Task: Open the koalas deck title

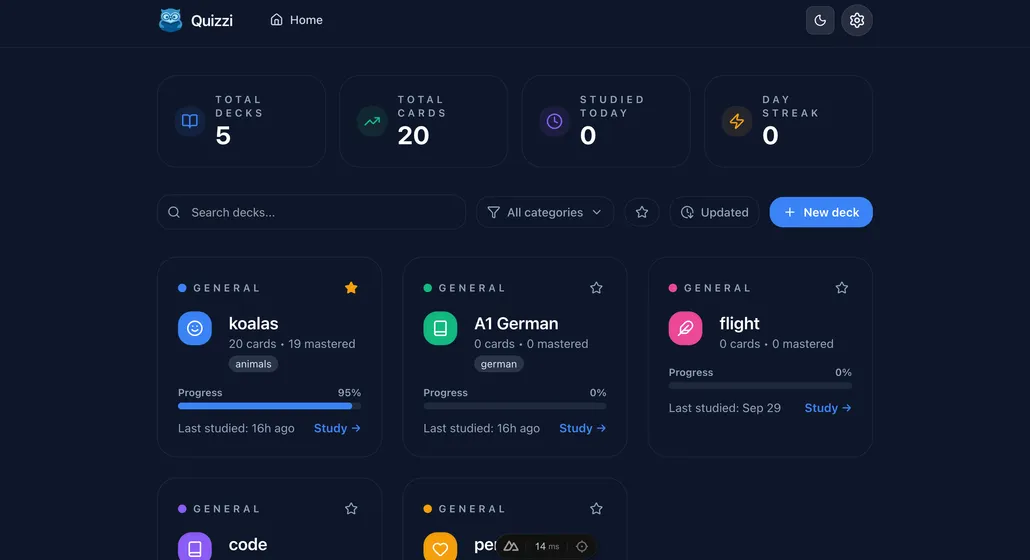Action: pos(254,324)
